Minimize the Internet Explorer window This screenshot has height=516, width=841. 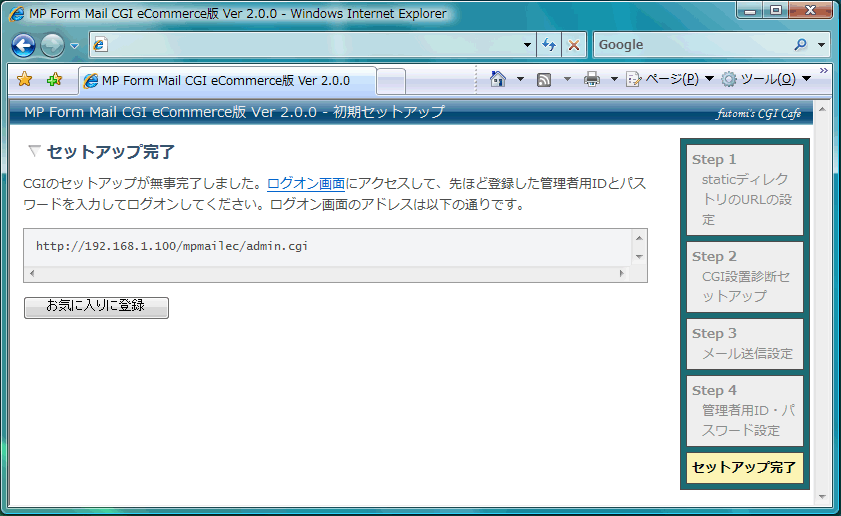(x=750, y=11)
